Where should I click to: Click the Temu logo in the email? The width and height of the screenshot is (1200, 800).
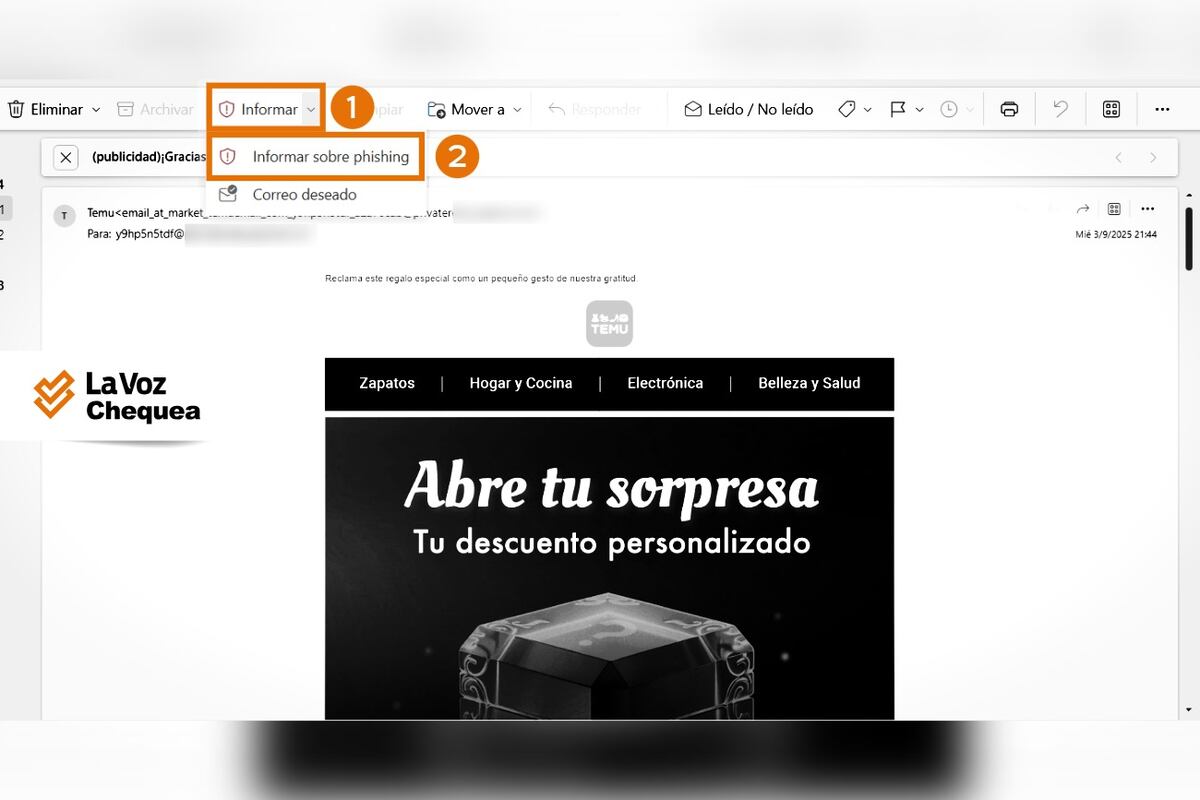(x=609, y=324)
